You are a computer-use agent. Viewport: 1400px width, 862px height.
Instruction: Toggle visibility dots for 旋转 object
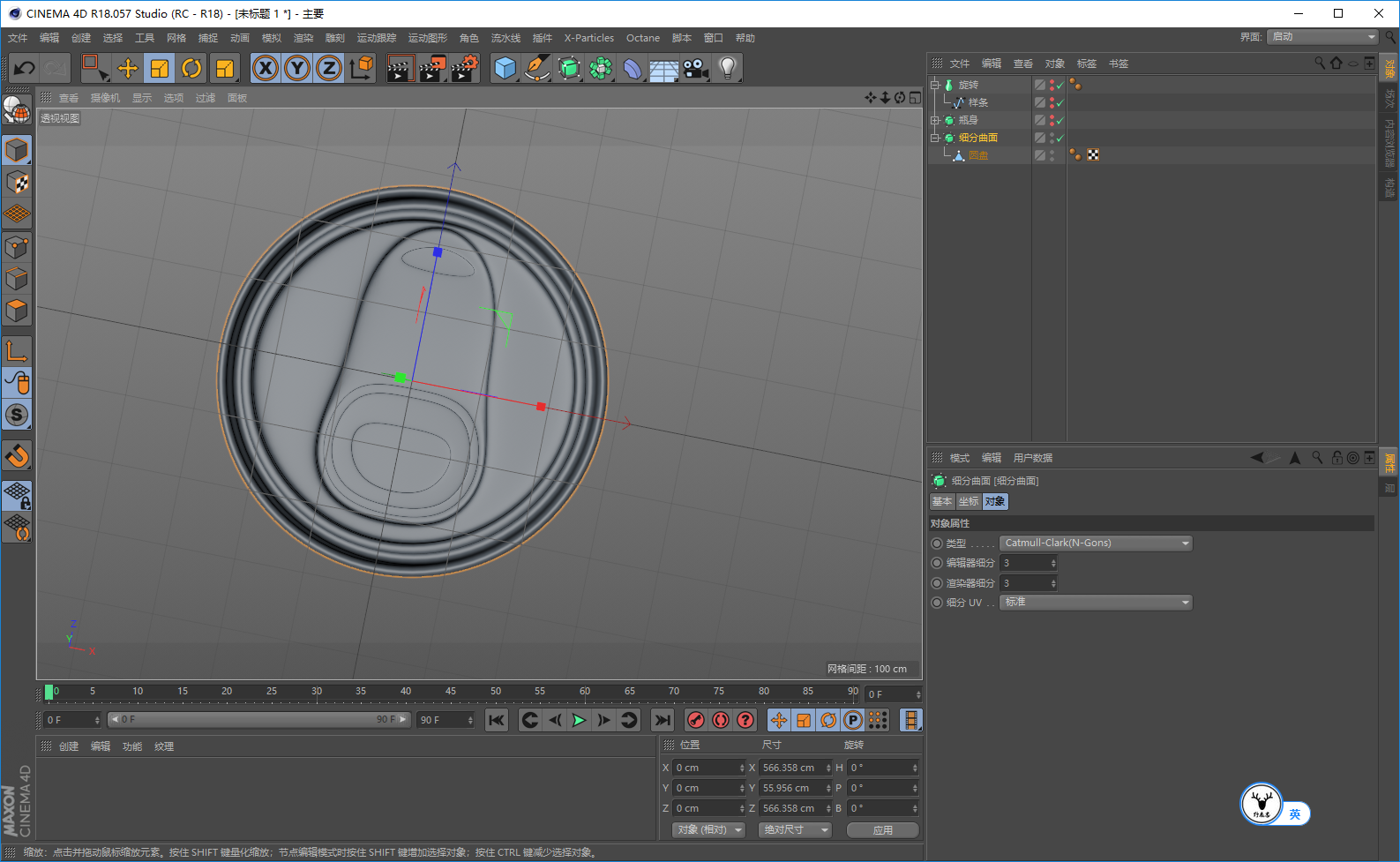(1052, 85)
